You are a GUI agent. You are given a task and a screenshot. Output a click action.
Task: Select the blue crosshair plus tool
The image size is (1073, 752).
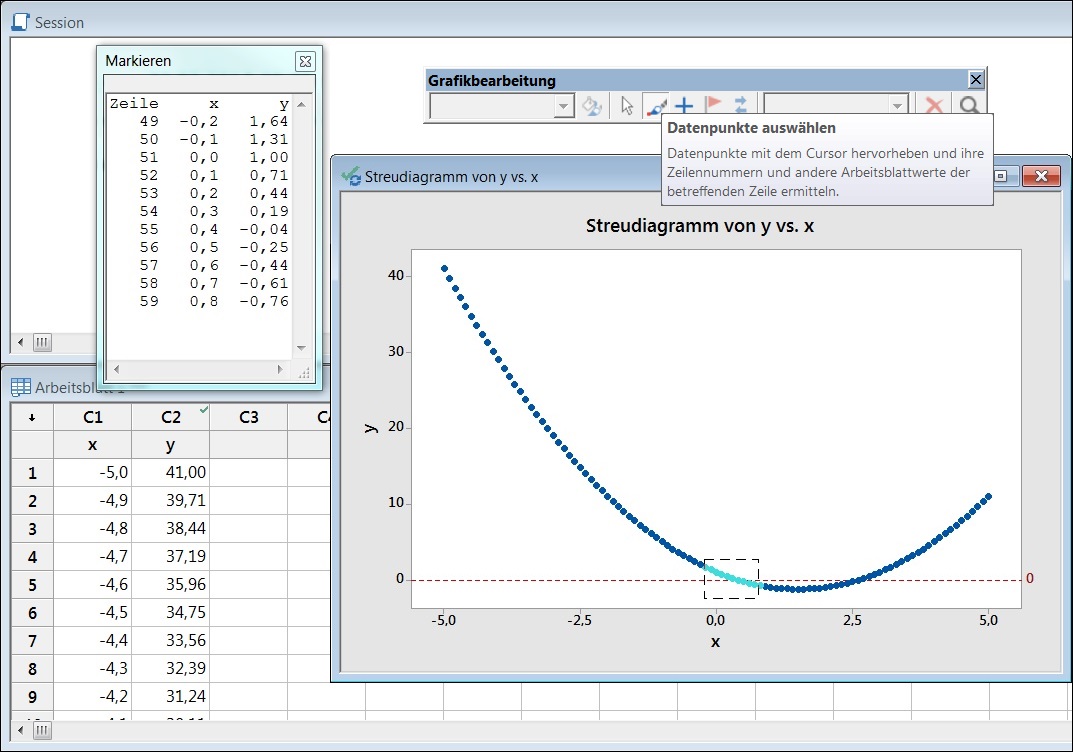point(684,106)
